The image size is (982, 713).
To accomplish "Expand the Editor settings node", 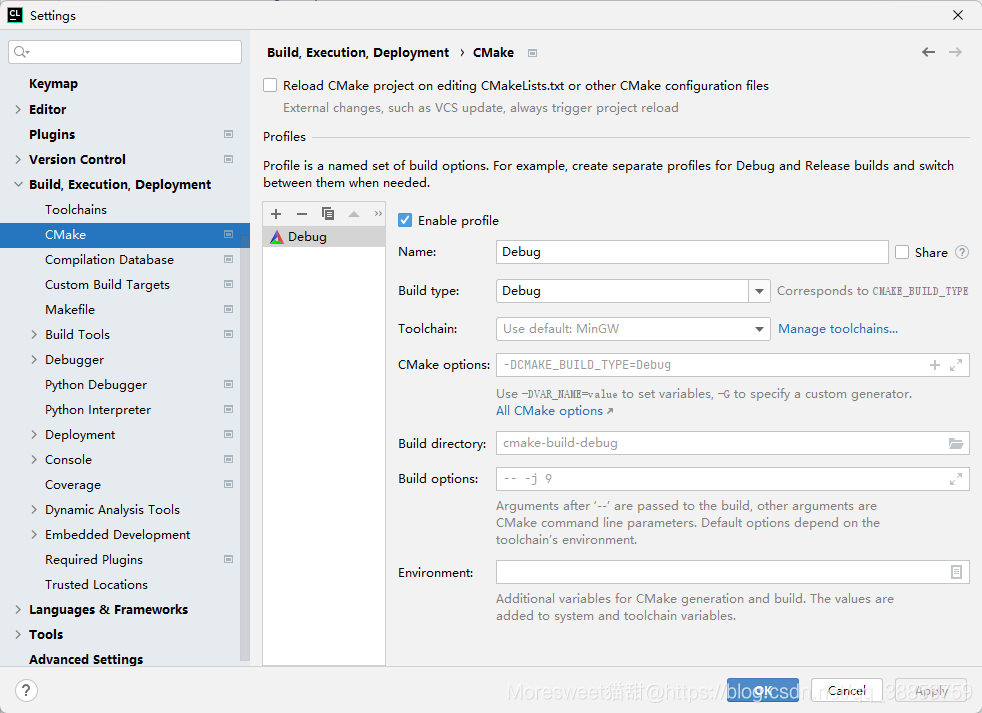I will point(18,109).
